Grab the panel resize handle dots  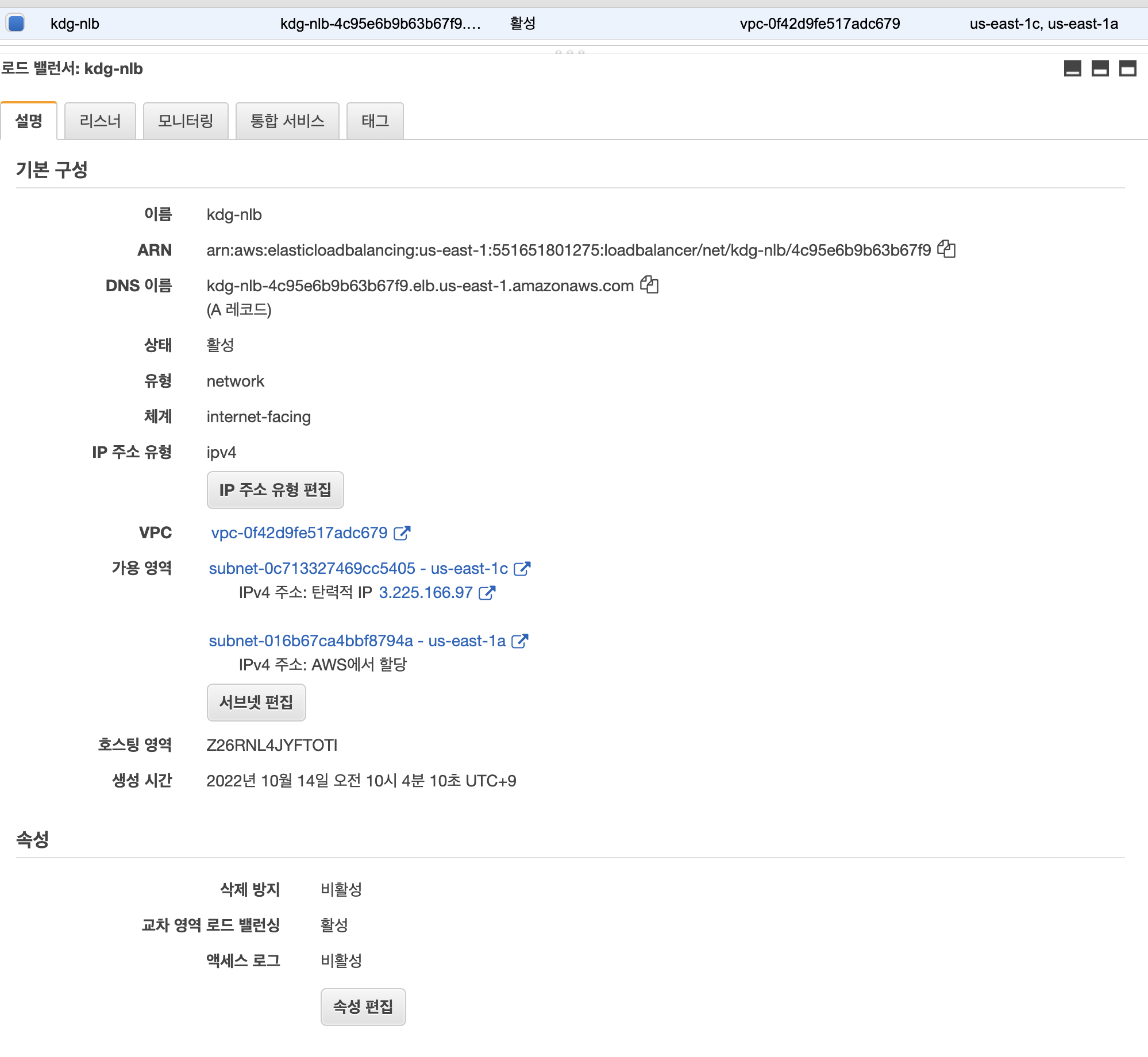tap(569, 52)
